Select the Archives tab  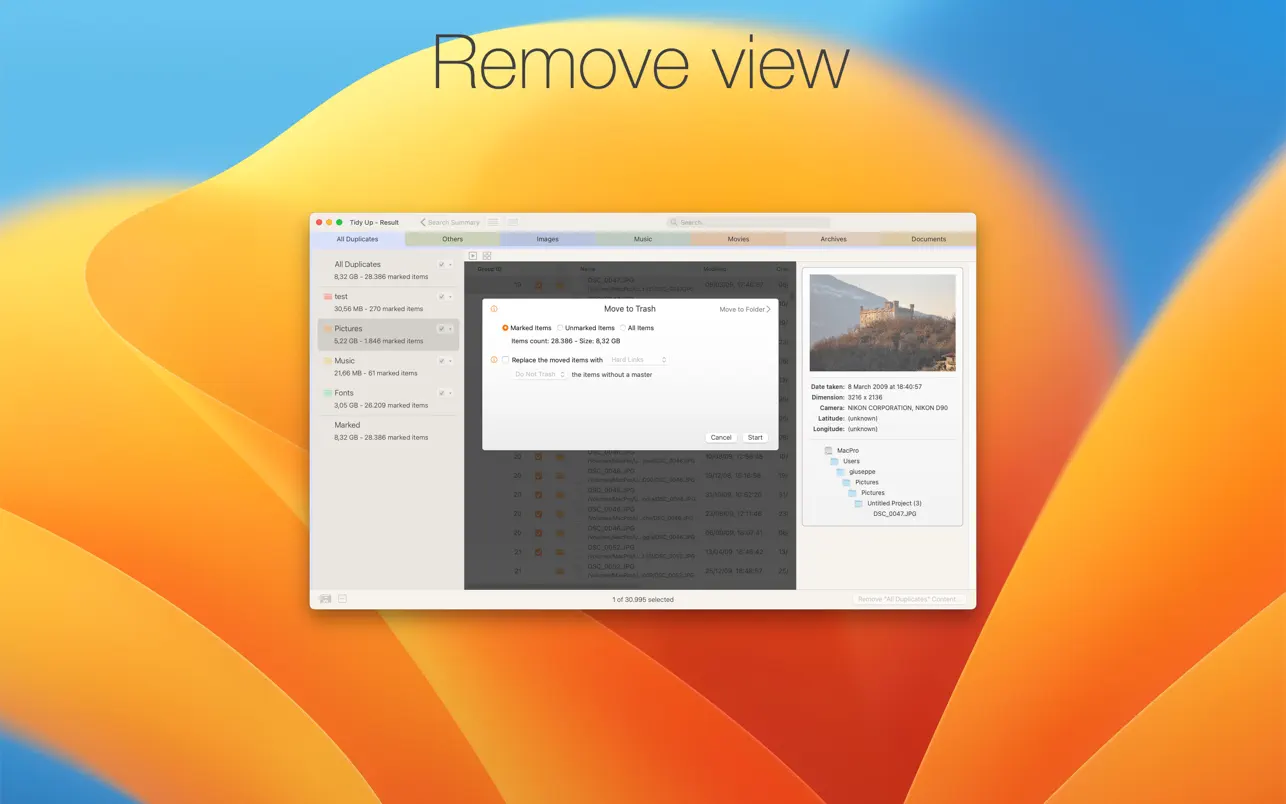pyautogui.click(x=833, y=239)
